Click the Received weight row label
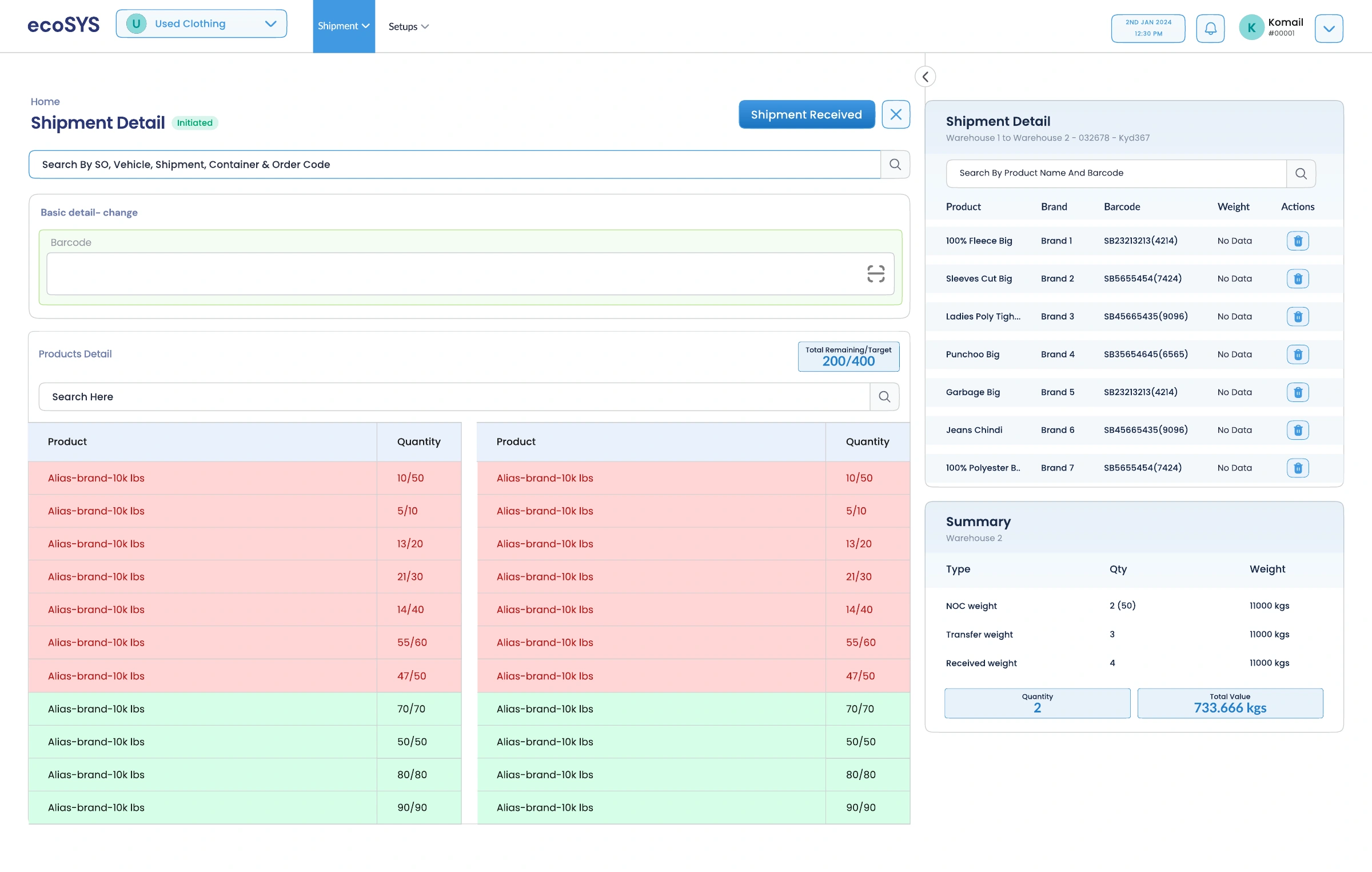 [982, 663]
